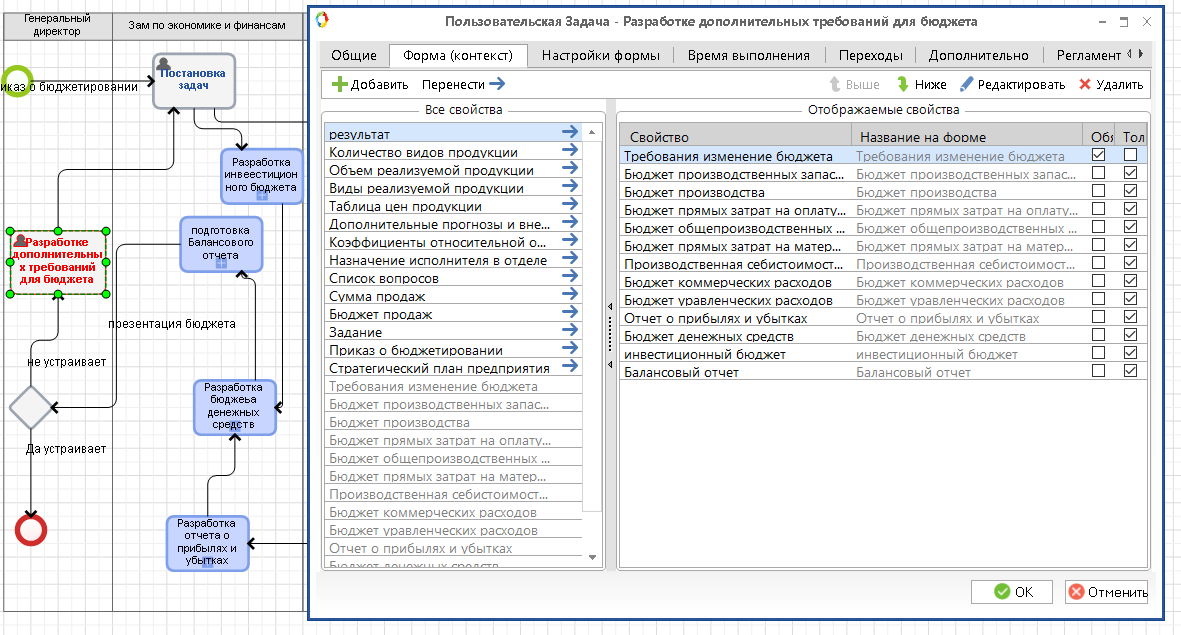Select Коэффициенты относительной in all properties list
This screenshot has width=1181, height=635.
pyautogui.click(x=454, y=242)
